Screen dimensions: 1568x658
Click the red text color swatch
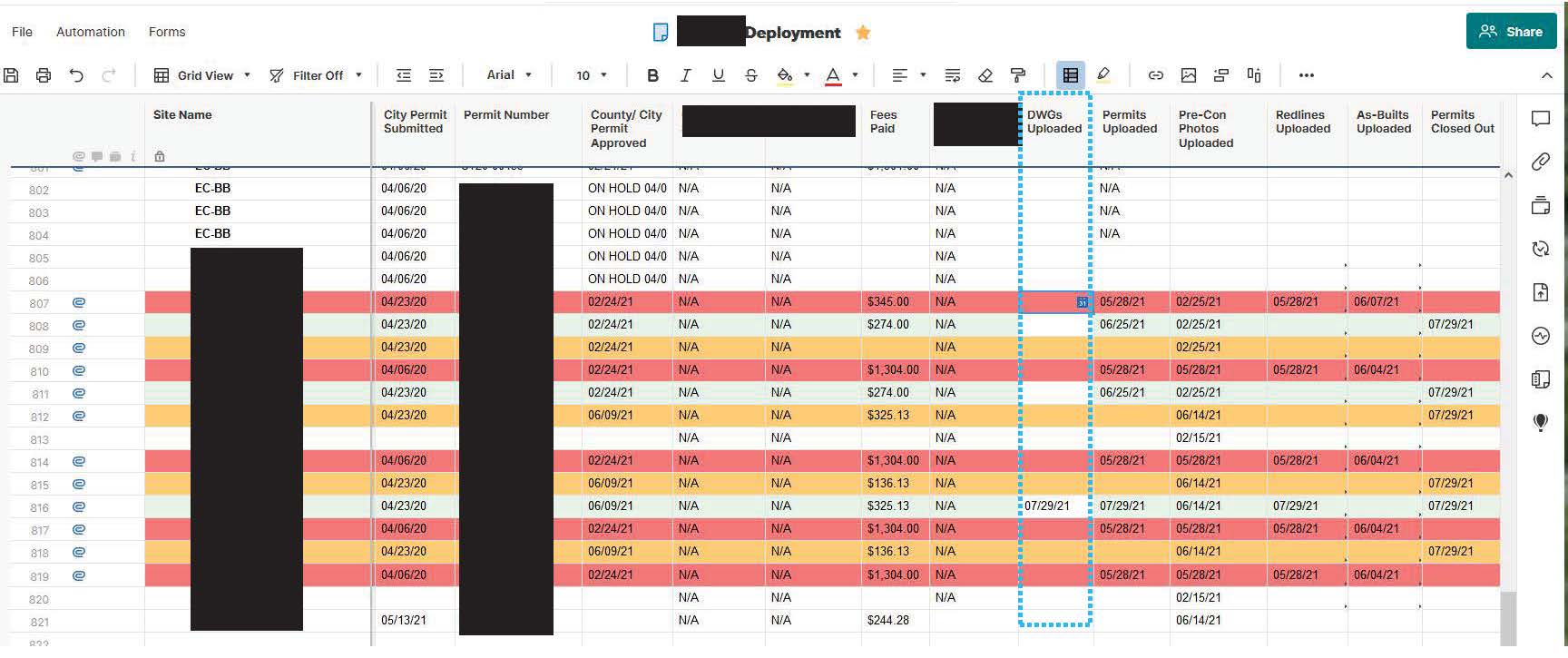click(x=833, y=75)
